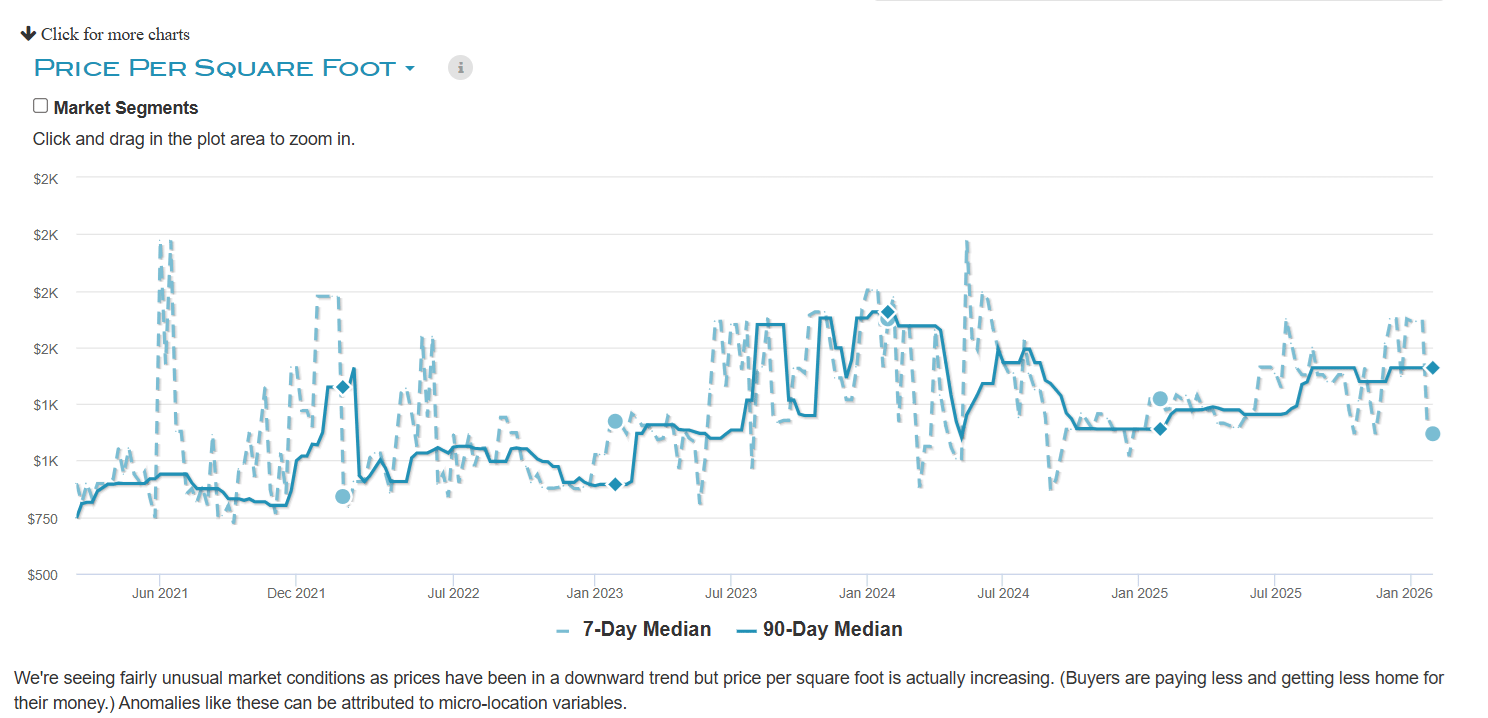This screenshot has width=1488, height=718.
Task: Hide the 90-Day Median legend series
Action: coord(832,629)
